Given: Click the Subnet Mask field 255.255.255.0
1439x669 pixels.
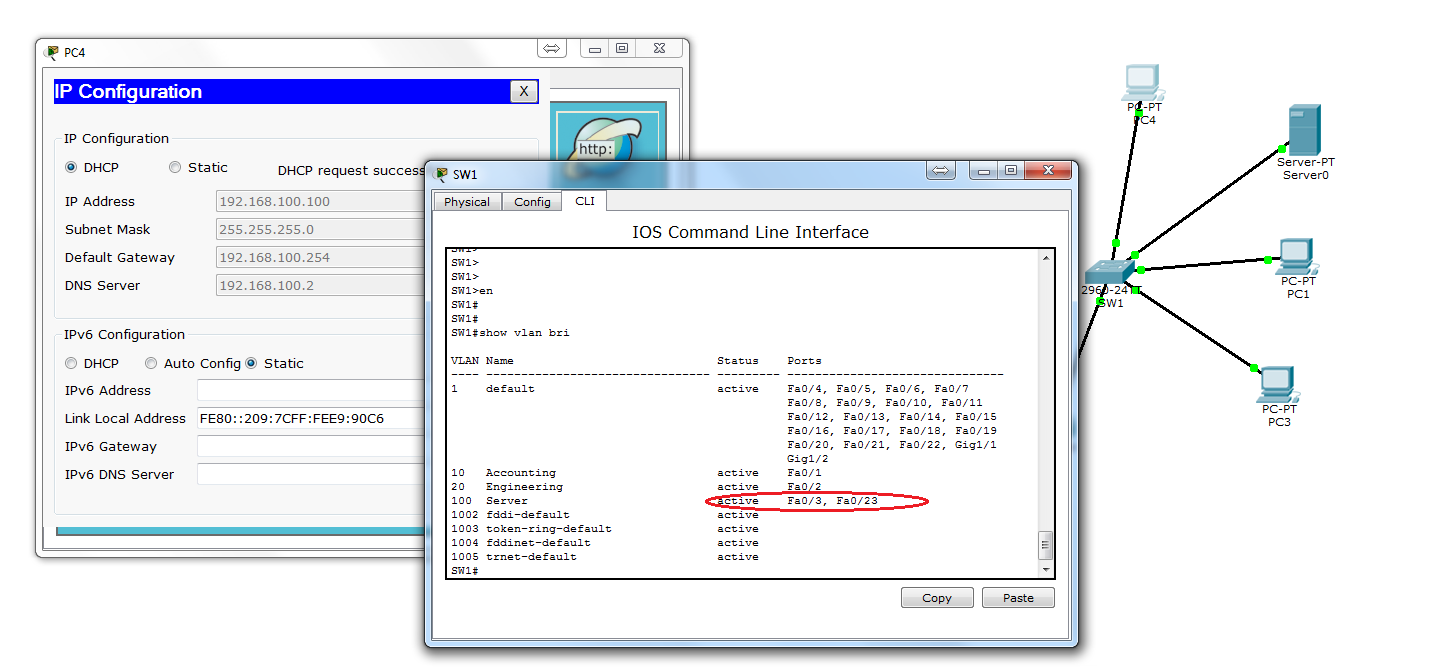Looking at the screenshot, I should [320, 229].
